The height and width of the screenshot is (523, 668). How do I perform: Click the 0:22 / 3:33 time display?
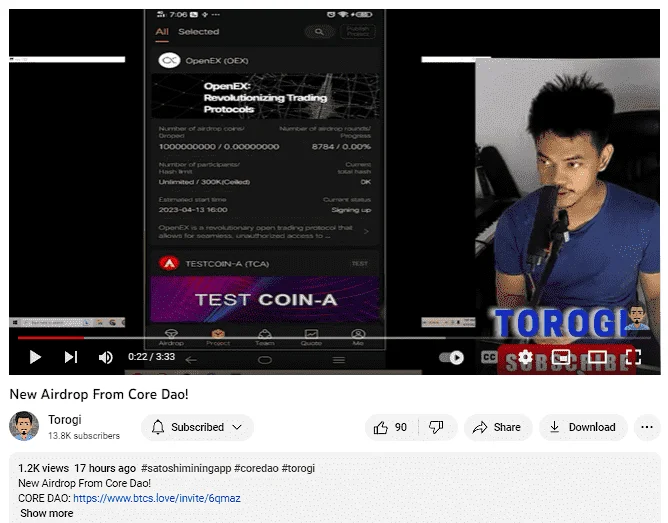(152, 356)
